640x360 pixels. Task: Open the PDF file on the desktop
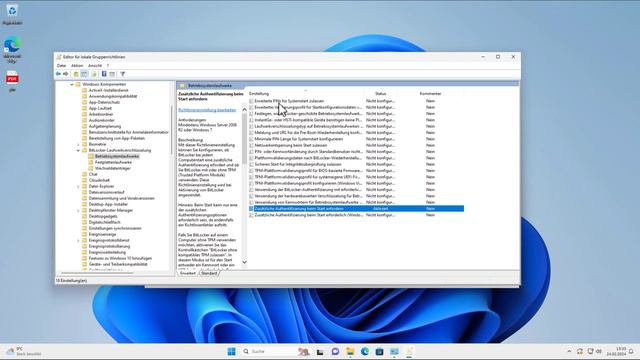coord(12,81)
